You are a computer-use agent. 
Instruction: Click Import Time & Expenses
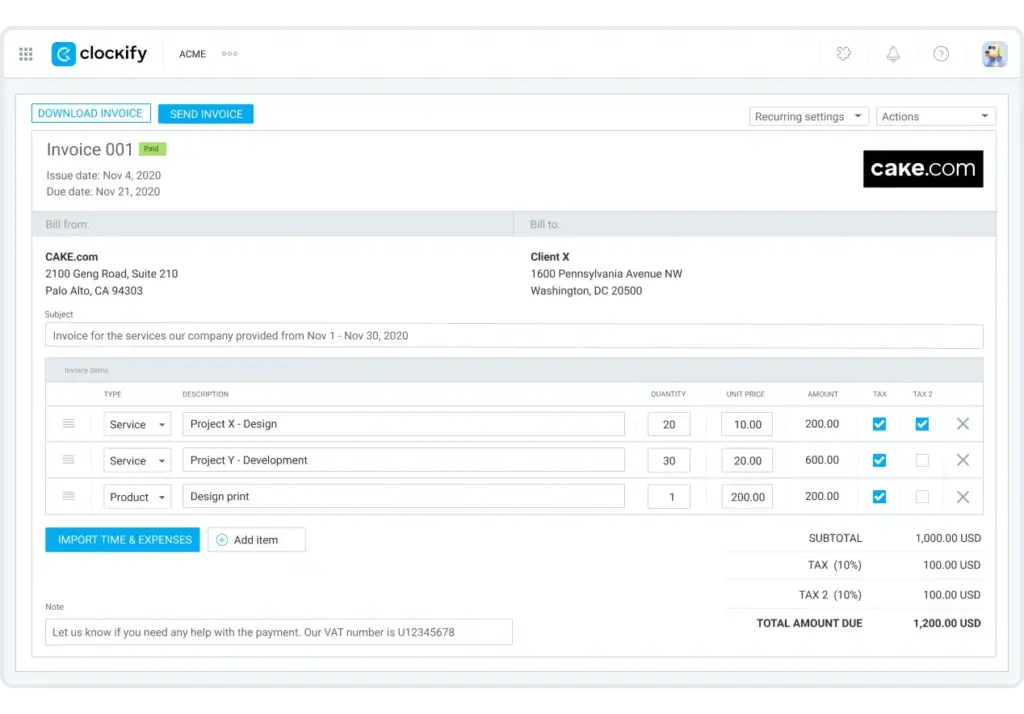[122, 540]
